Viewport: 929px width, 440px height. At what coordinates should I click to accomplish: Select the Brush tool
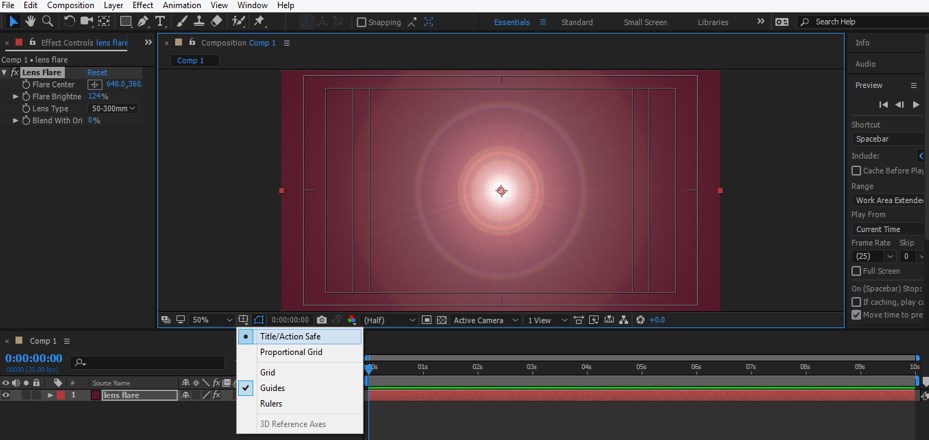[182, 22]
